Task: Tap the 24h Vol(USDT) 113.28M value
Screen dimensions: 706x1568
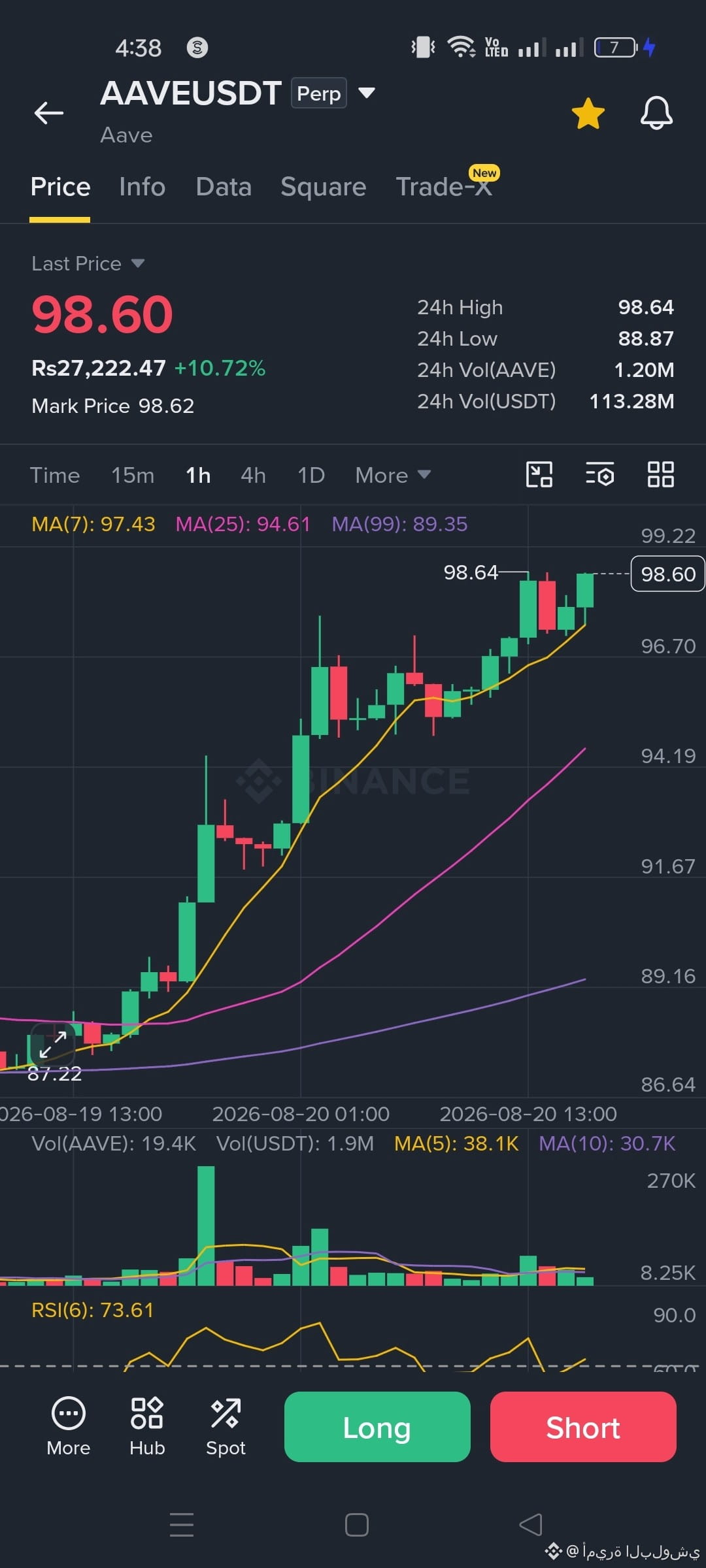Action: pos(631,401)
